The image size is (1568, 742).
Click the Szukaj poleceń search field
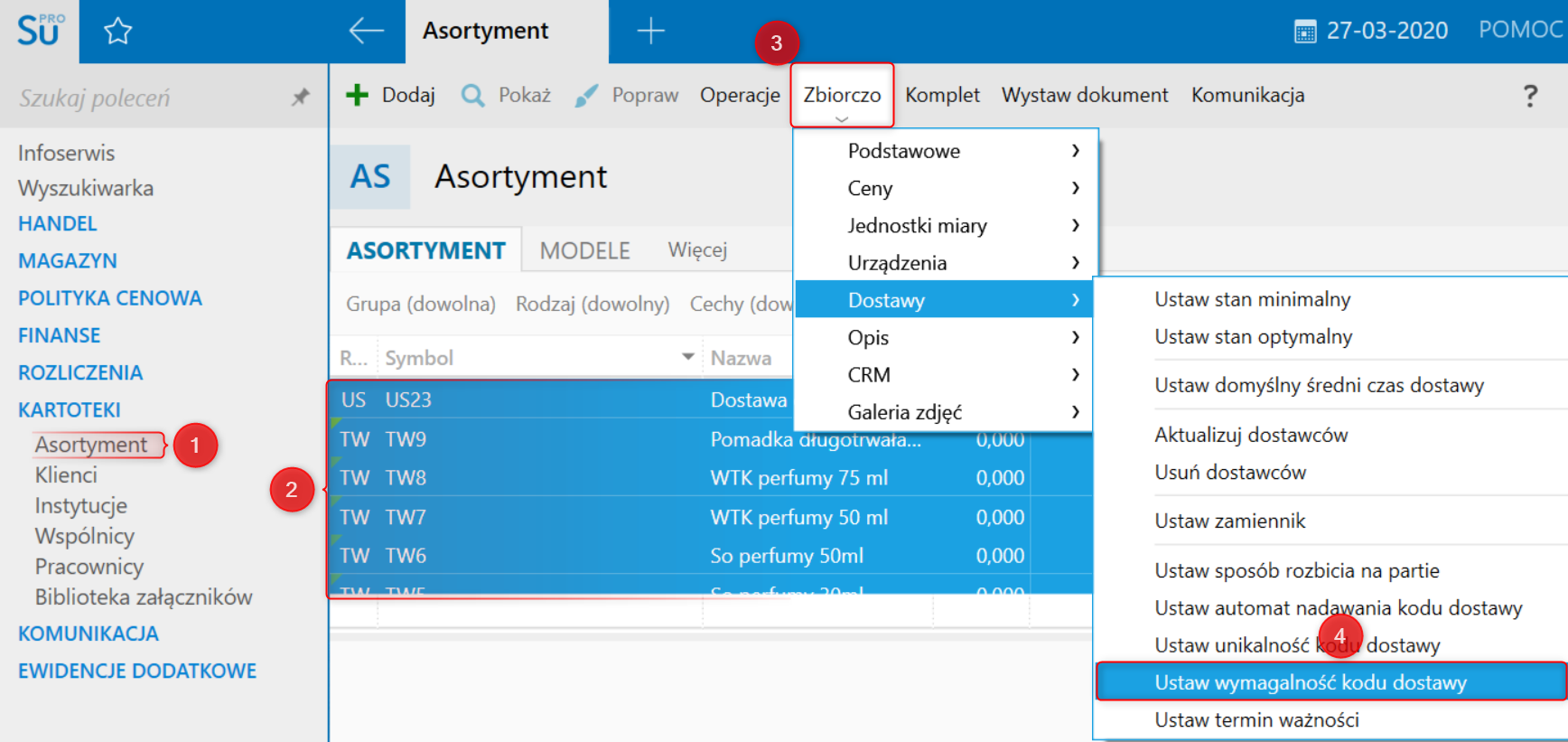[x=145, y=98]
